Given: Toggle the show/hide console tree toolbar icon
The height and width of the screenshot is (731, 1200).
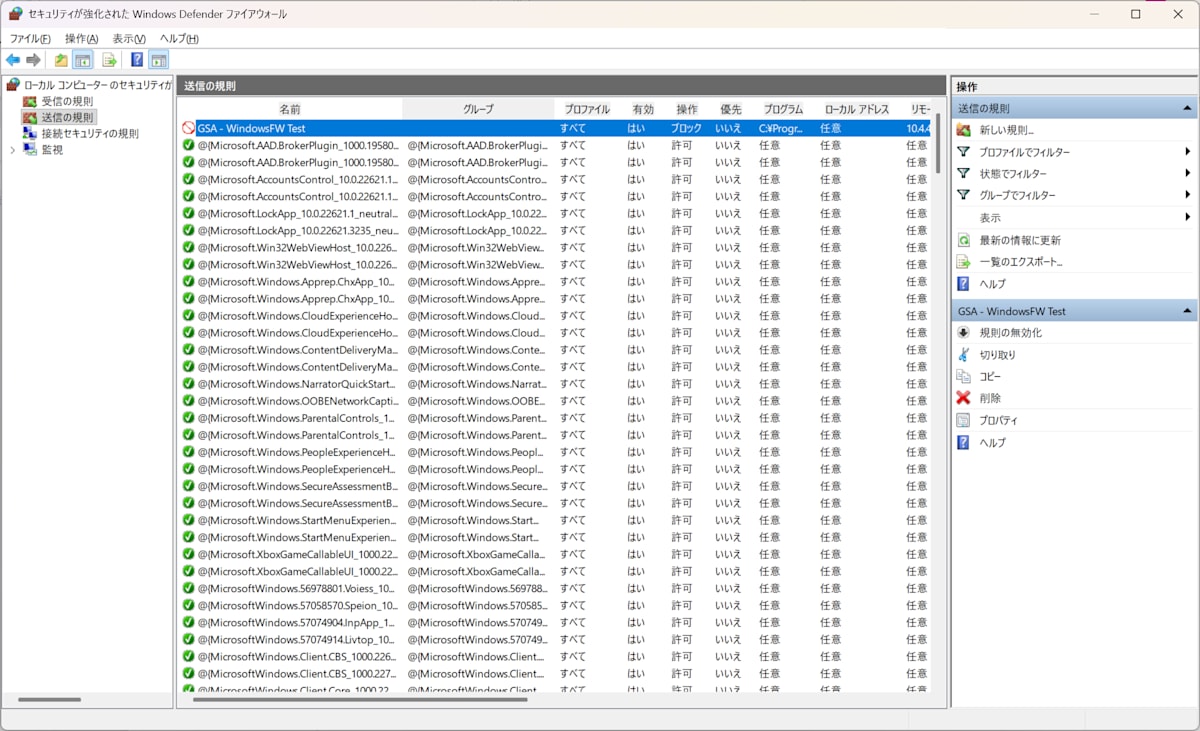Looking at the screenshot, I should (83, 60).
